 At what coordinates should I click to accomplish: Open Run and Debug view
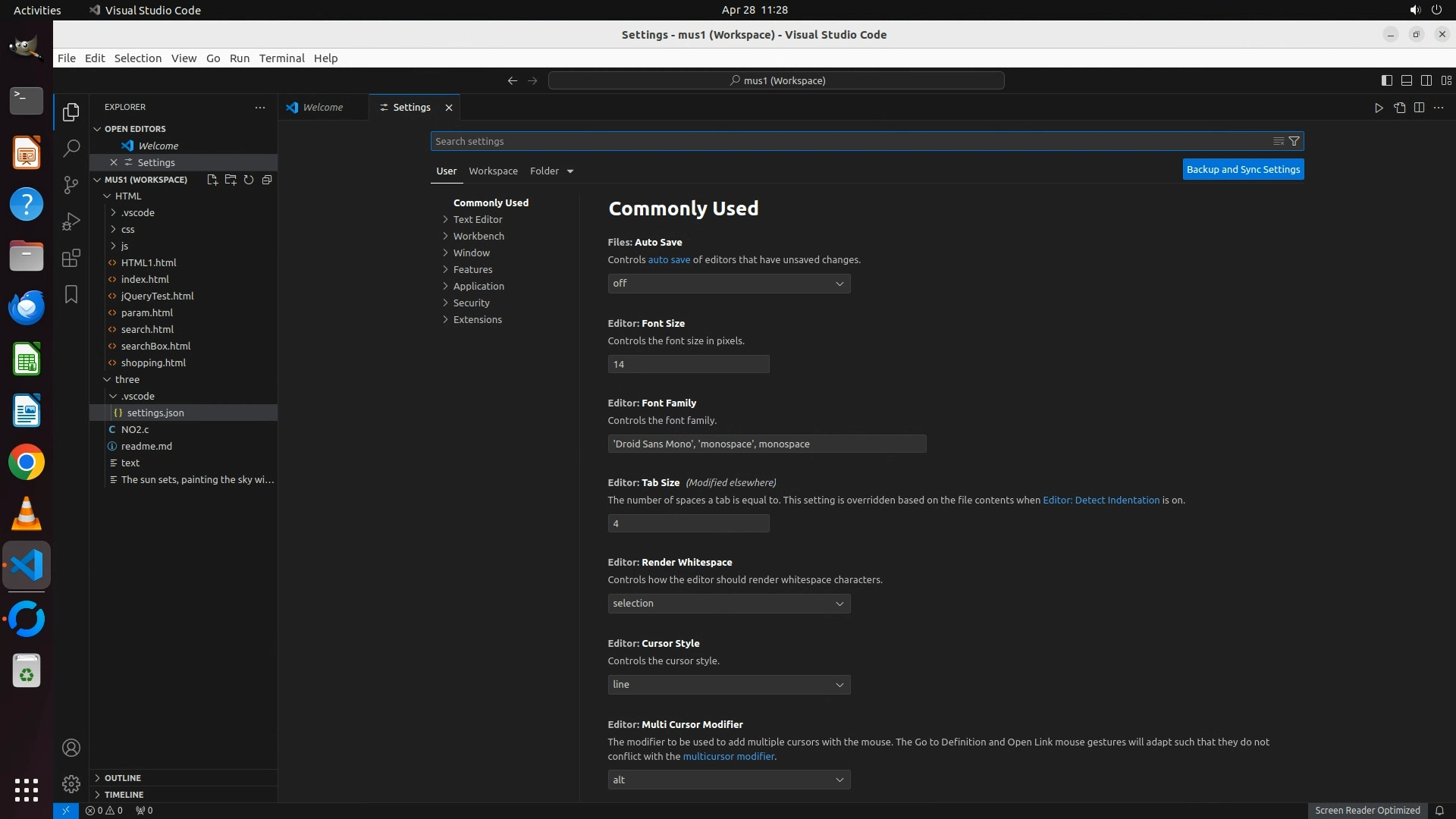tap(71, 221)
